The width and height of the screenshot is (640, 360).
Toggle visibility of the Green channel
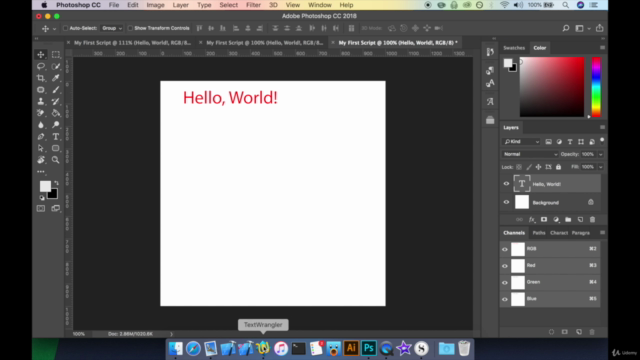pyautogui.click(x=505, y=282)
